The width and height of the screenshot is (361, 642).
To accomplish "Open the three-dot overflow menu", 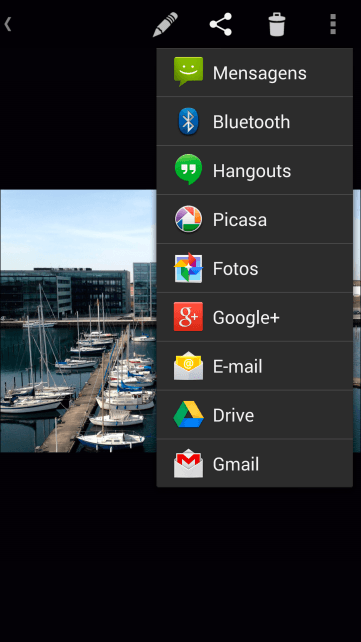I will [333, 25].
